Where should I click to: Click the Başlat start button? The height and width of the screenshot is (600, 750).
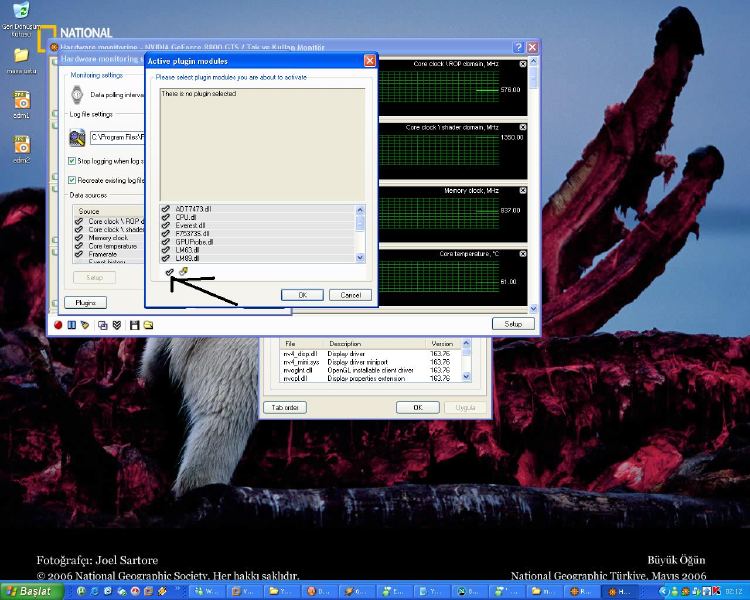[32, 591]
